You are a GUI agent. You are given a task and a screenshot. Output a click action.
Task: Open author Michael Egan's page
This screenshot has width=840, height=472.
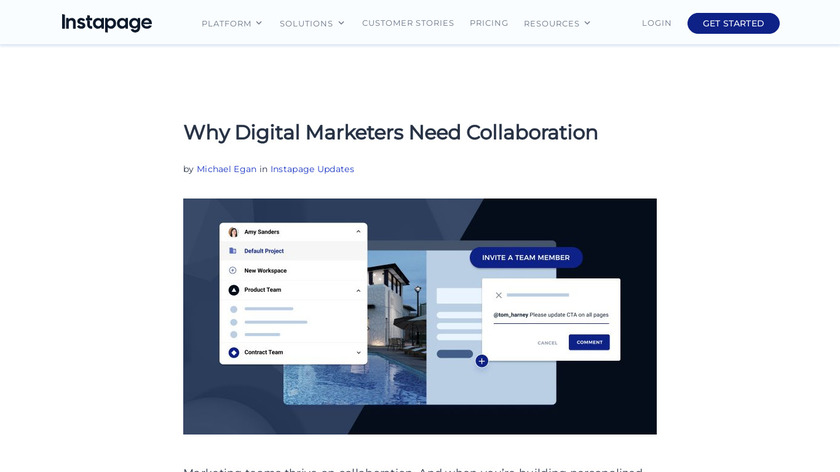[226, 169]
